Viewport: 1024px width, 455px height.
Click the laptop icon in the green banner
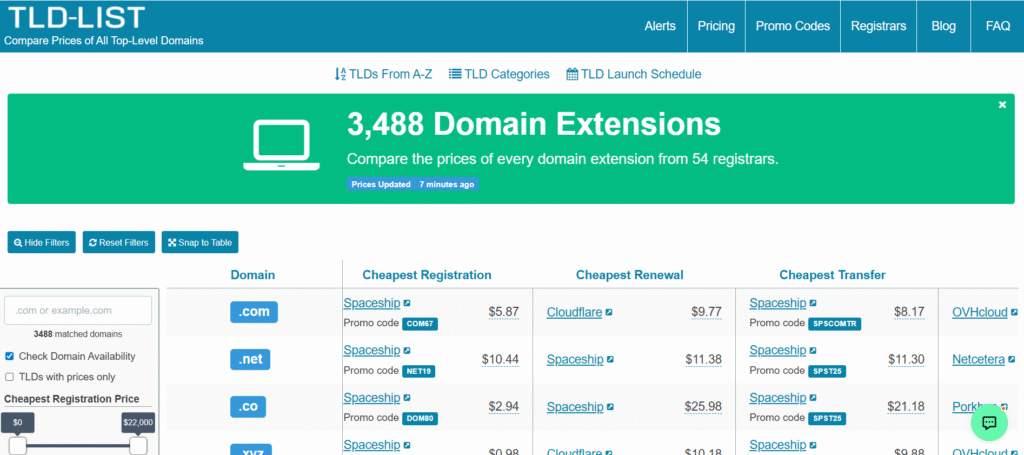tap(281, 146)
